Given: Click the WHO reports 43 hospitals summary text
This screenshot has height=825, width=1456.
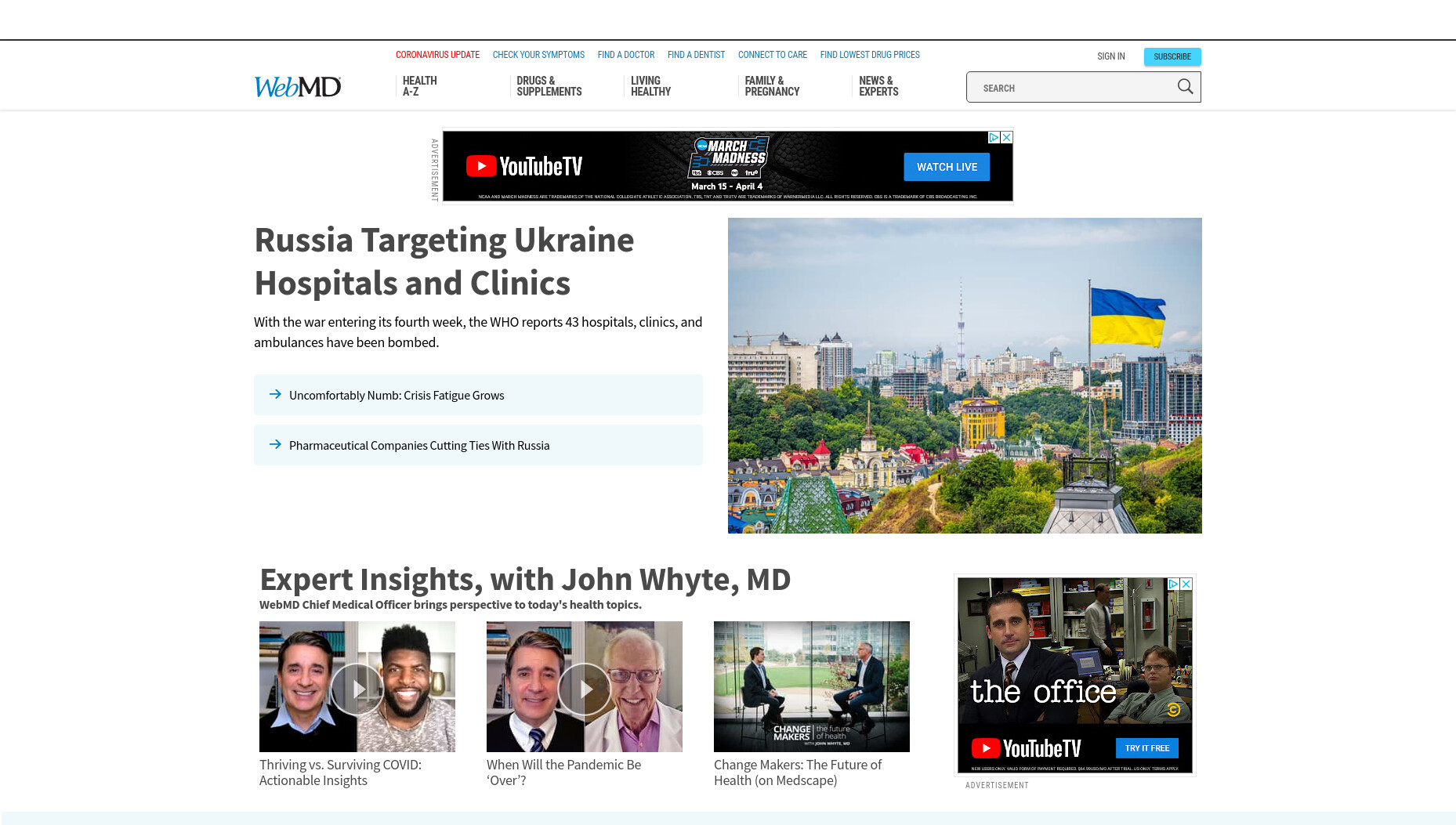Looking at the screenshot, I should (x=478, y=332).
